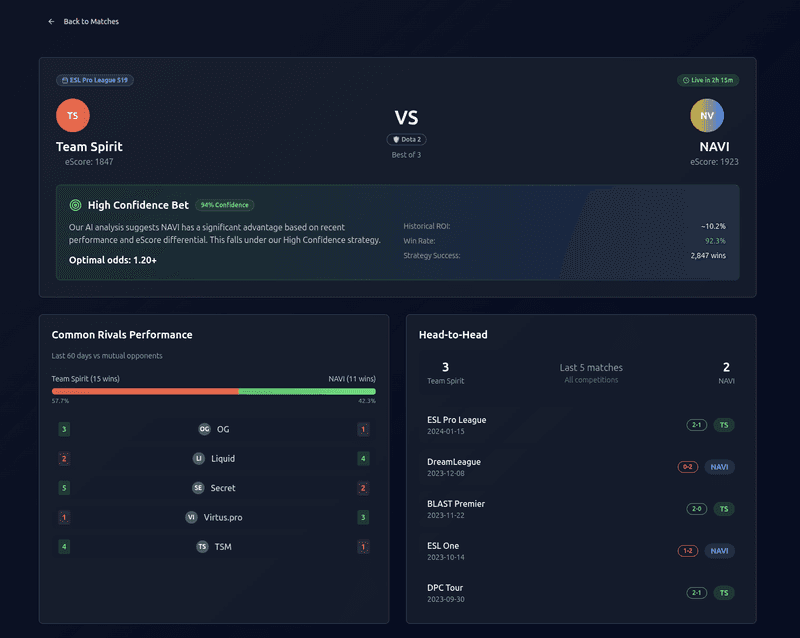800x638 pixels.
Task: Click NAVI's 1 win vs TSM
Action: coord(363,547)
